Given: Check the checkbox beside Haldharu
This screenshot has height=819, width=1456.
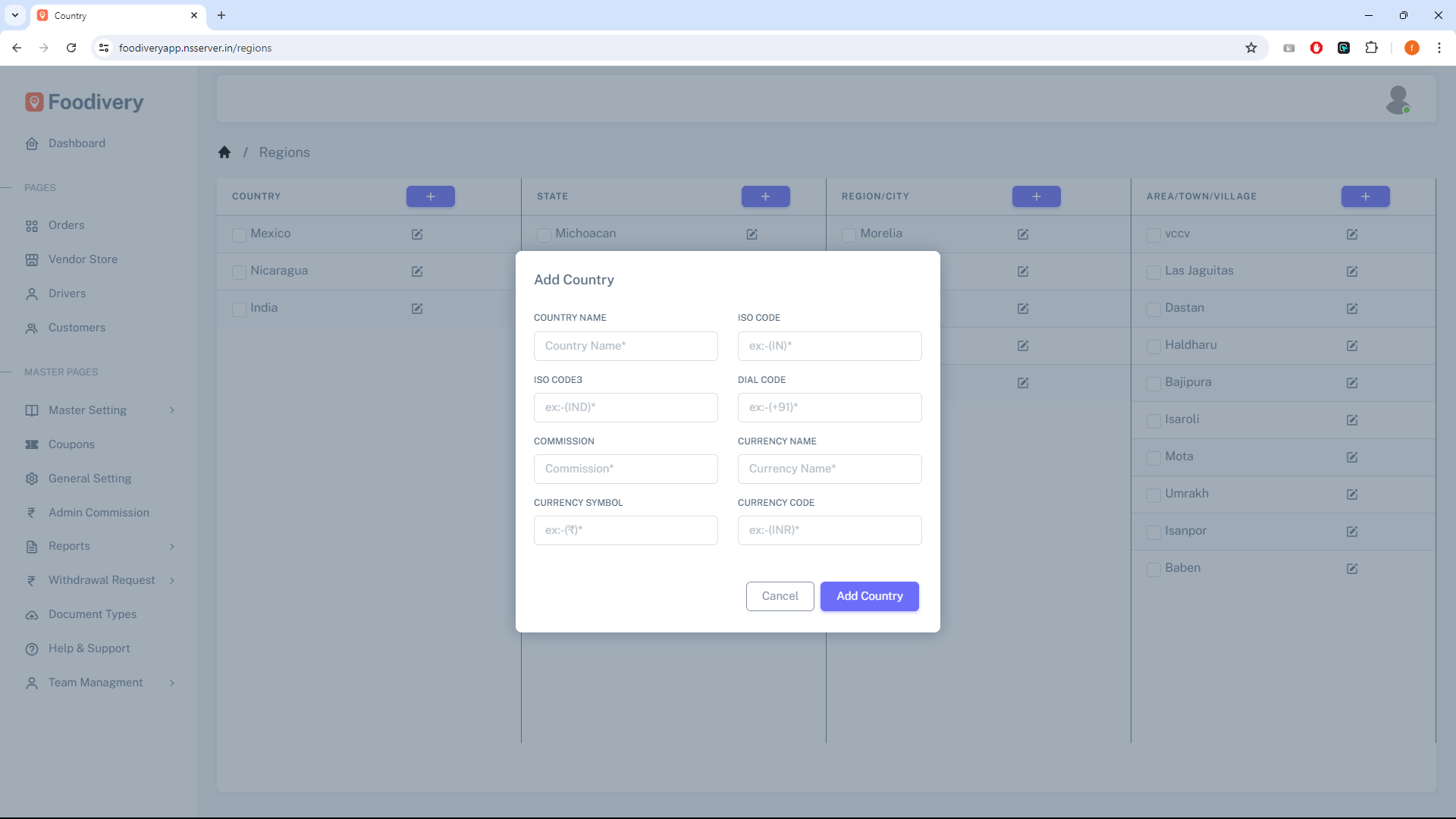Looking at the screenshot, I should pyautogui.click(x=1153, y=347).
